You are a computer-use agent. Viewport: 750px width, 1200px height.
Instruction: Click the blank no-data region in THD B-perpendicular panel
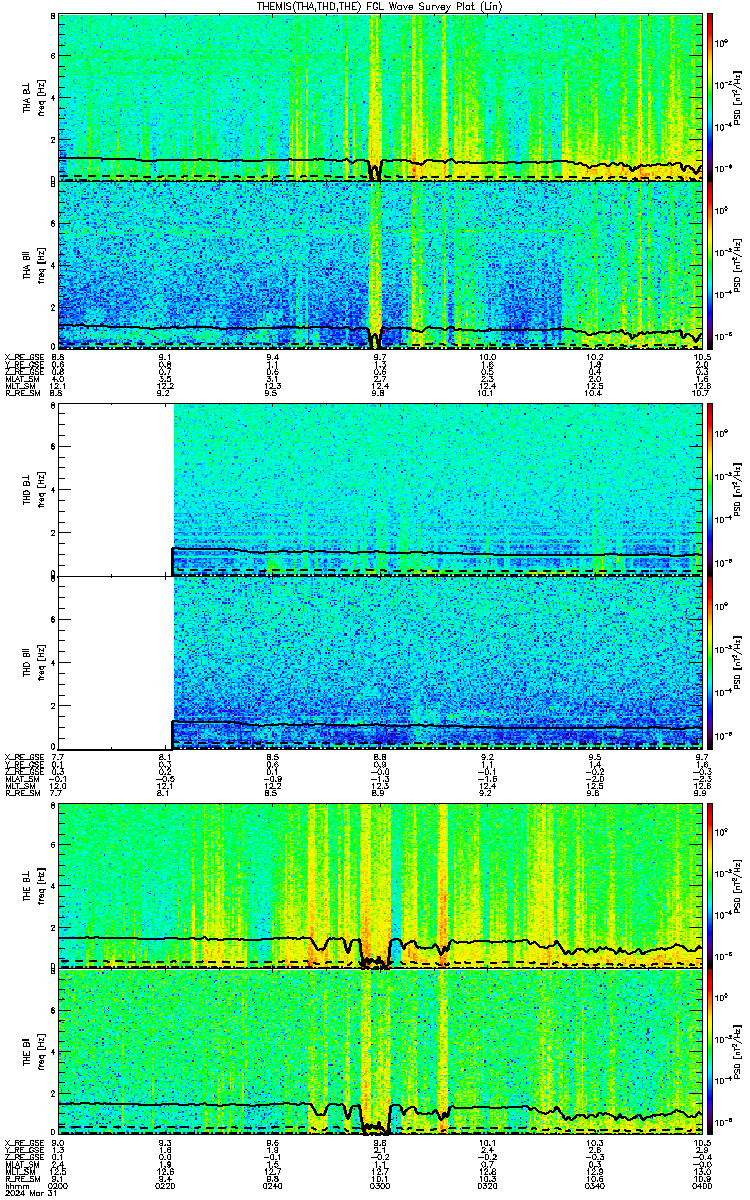tap(116, 490)
